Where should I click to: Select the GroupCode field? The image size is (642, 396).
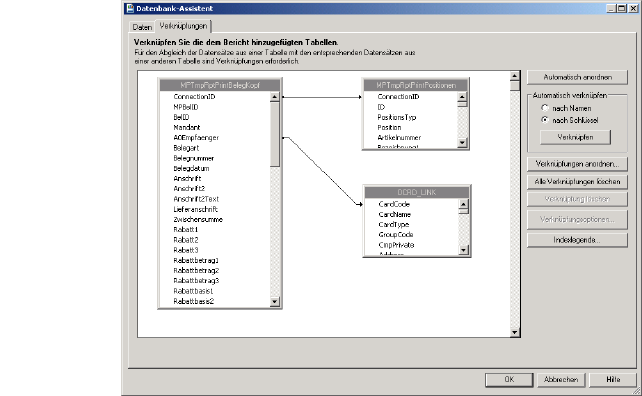396,235
